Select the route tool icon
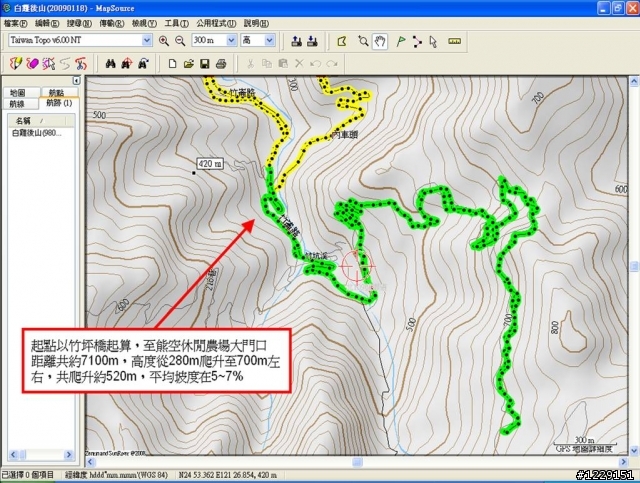 click(x=417, y=41)
